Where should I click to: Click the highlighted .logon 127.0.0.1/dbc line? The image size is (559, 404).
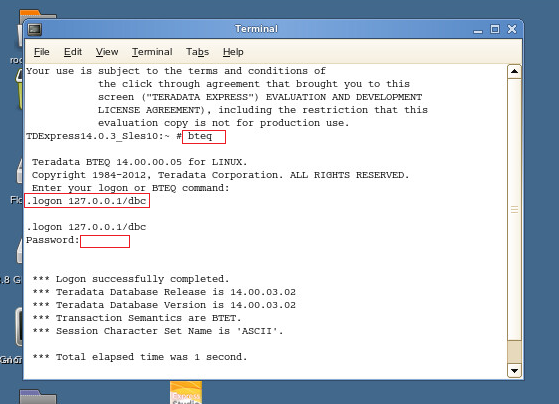click(x=87, y=201)
